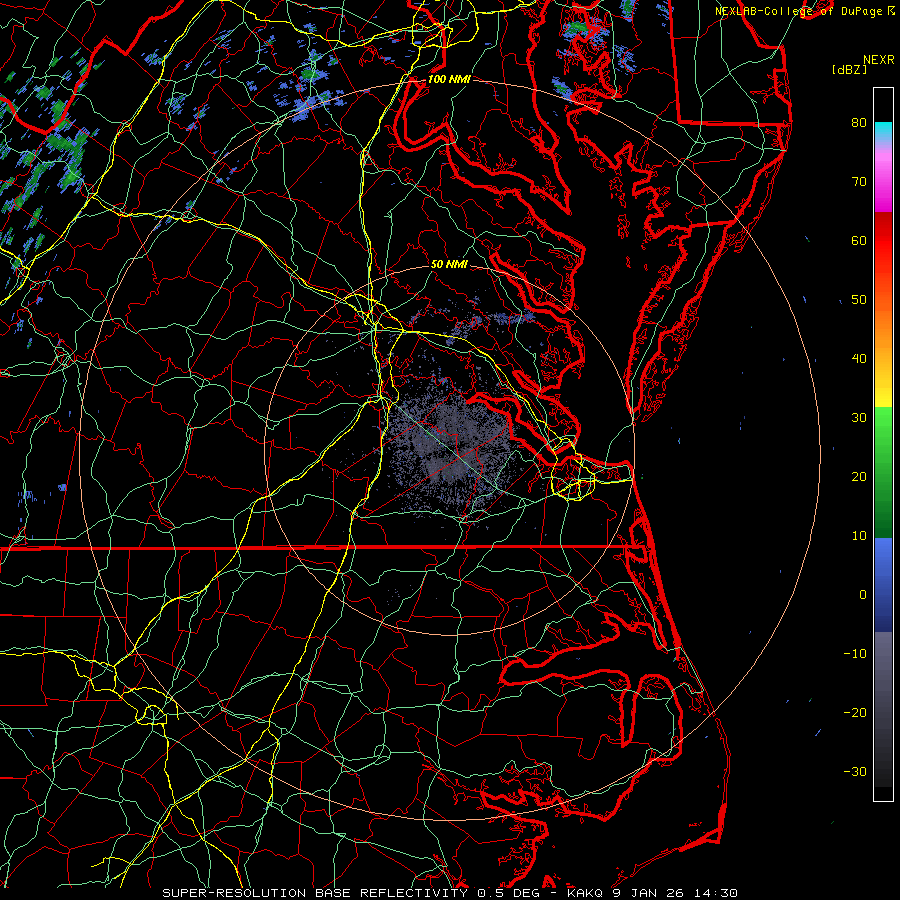Click the 0 value on dBZ scale

tap(863, 595)
